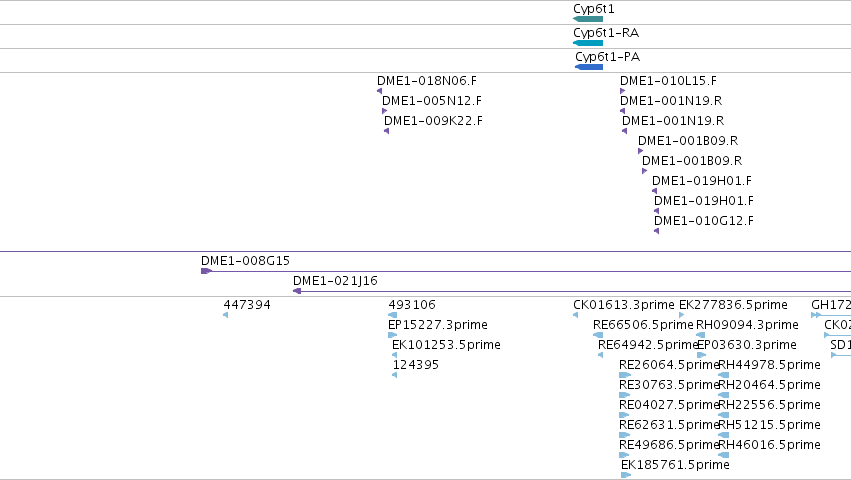The height and width of the screenshot is (480, 851).
Task: Open the CK01613.3prime EST feature
Action: pyautogui.click(x=575, y=315)
